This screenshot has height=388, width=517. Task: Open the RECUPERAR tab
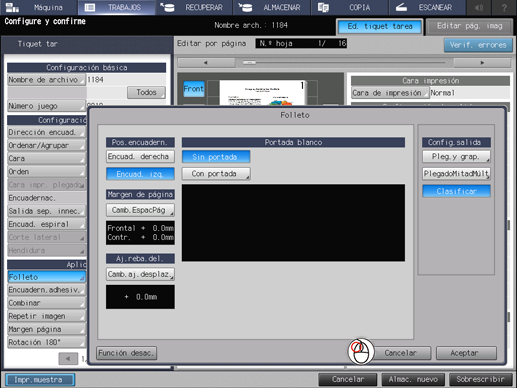(x=194, y=7)
